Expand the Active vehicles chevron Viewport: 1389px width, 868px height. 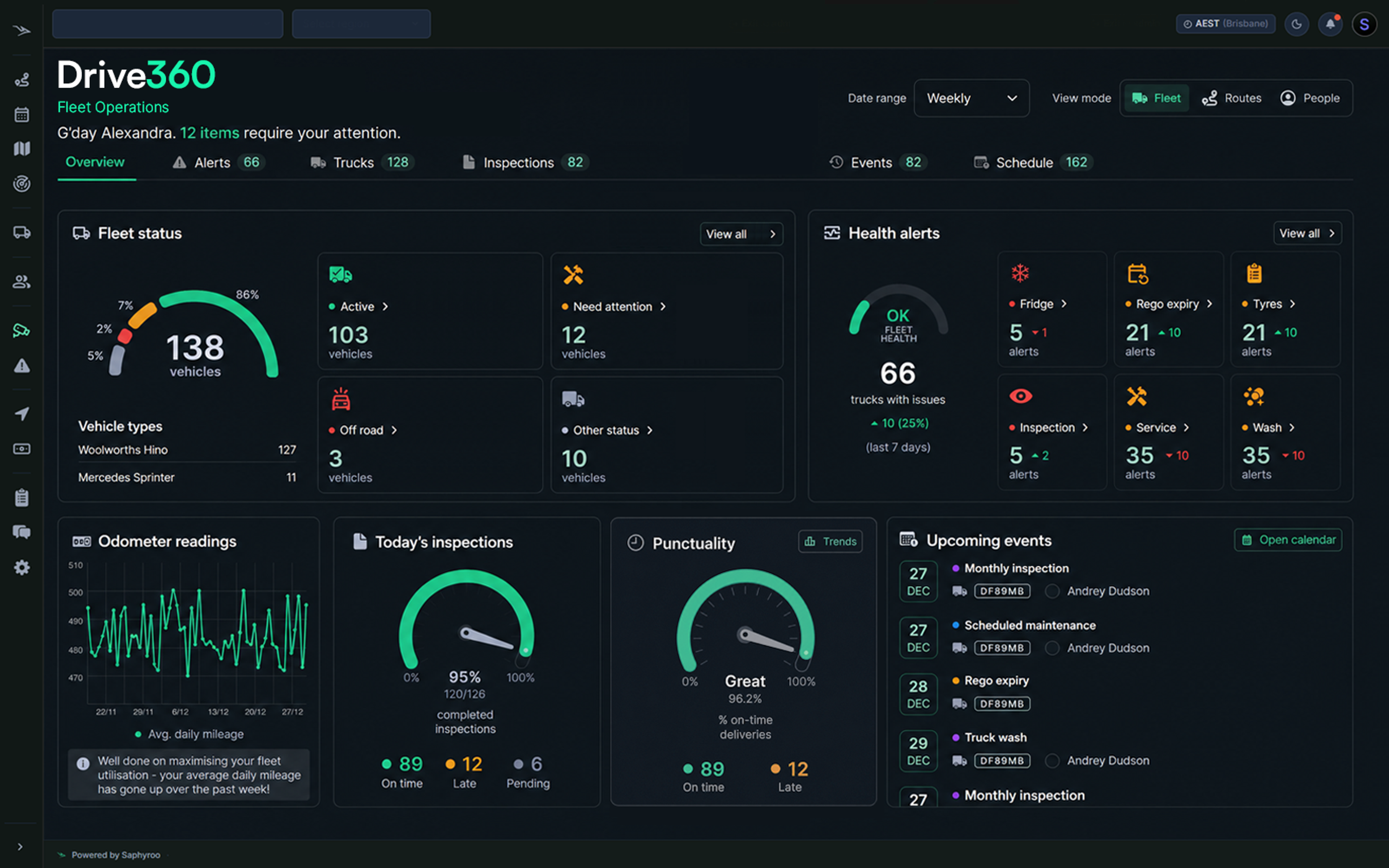pyautogui.click(x=386, y=307)
